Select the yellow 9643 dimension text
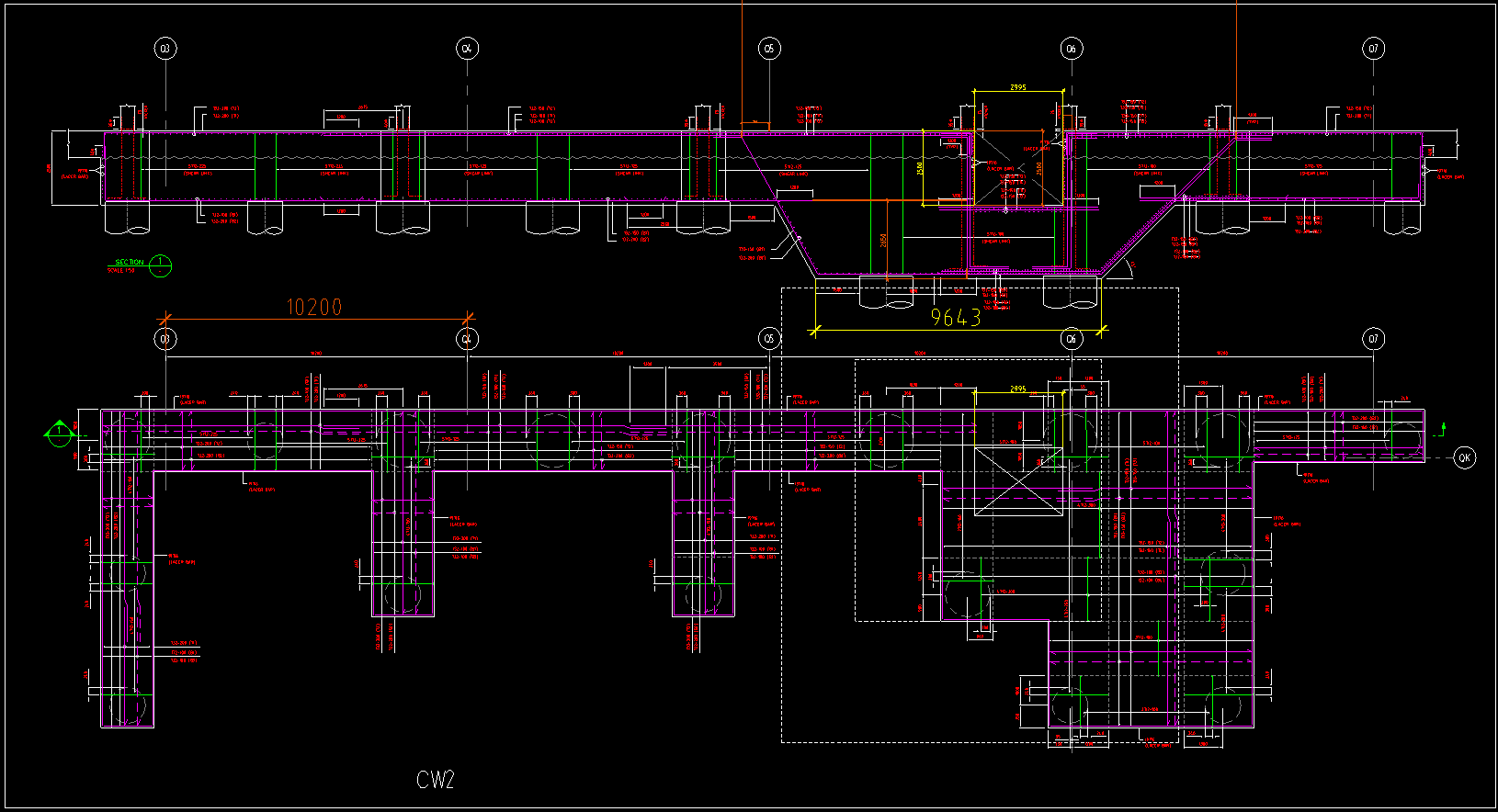The width and height of the screenshot is (1498, 812). pyautogui.click(x=956, y=318)
